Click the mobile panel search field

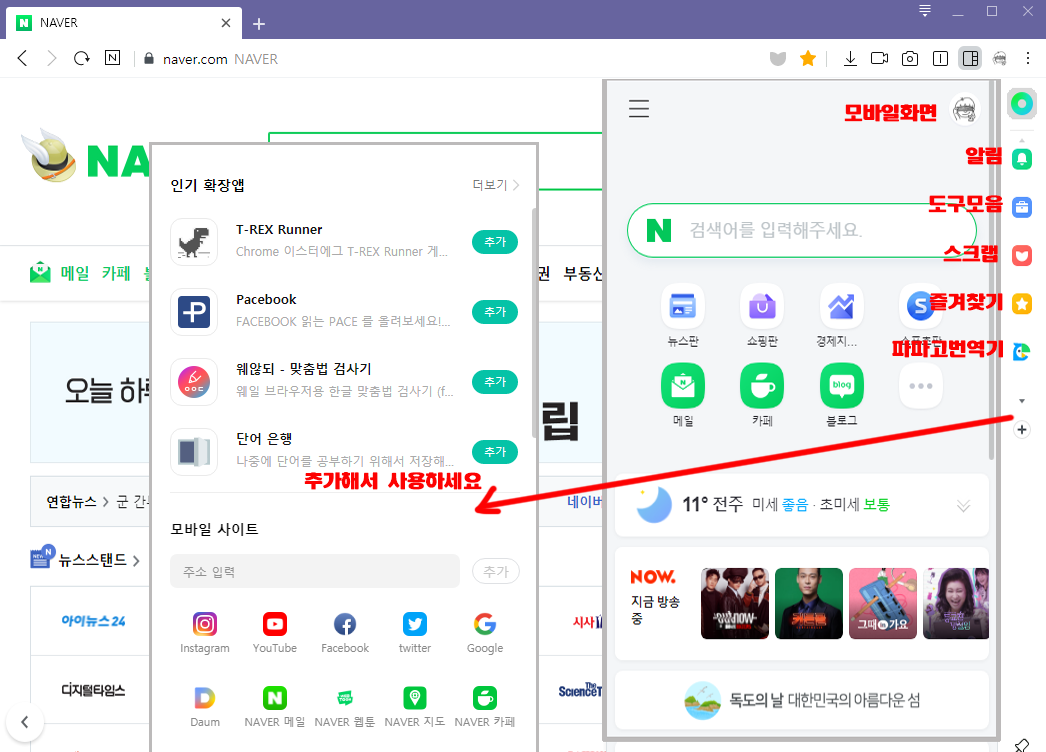(x=801, y=230)
